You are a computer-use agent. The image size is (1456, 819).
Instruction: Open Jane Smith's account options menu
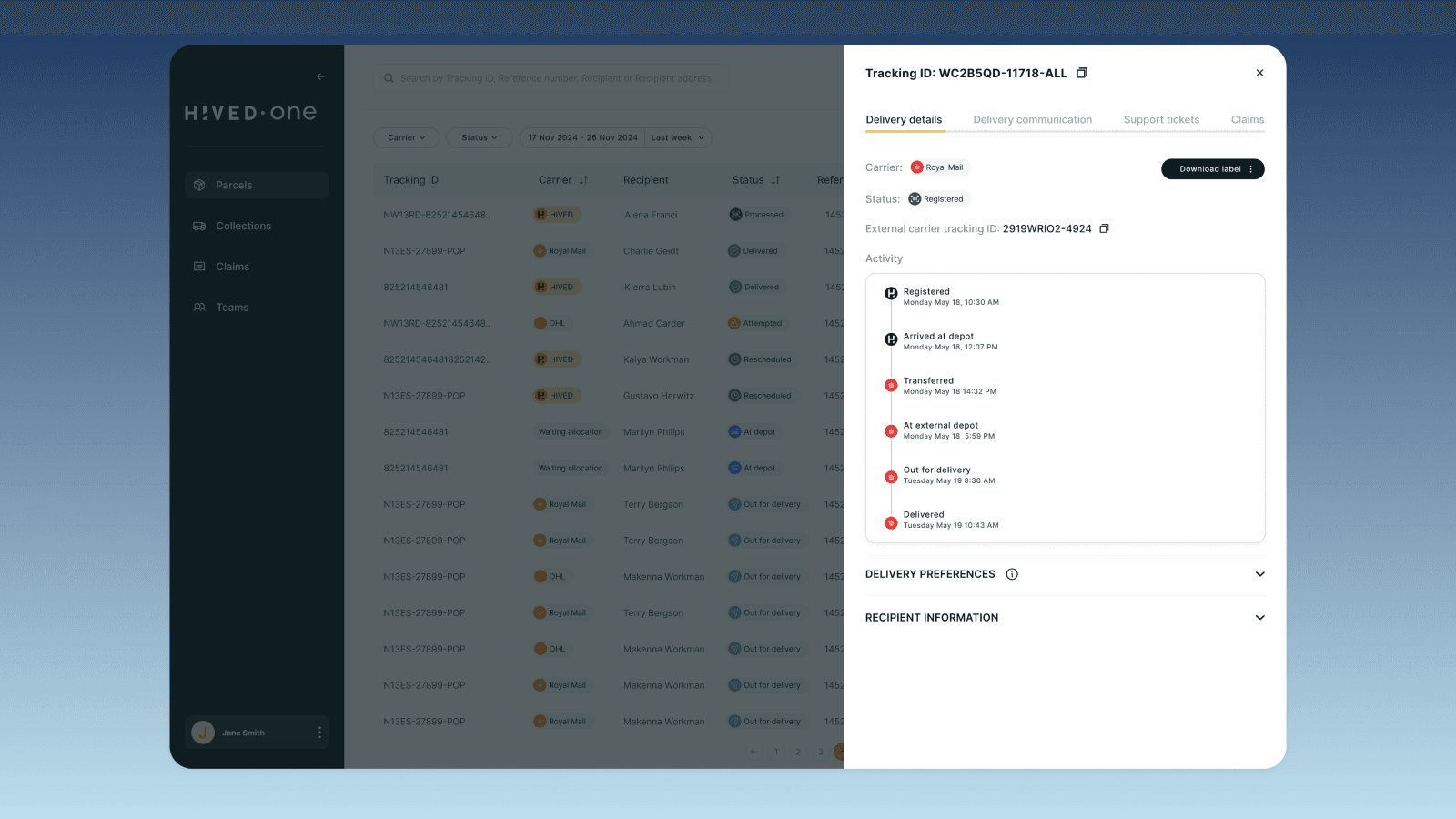pos(318,733)
